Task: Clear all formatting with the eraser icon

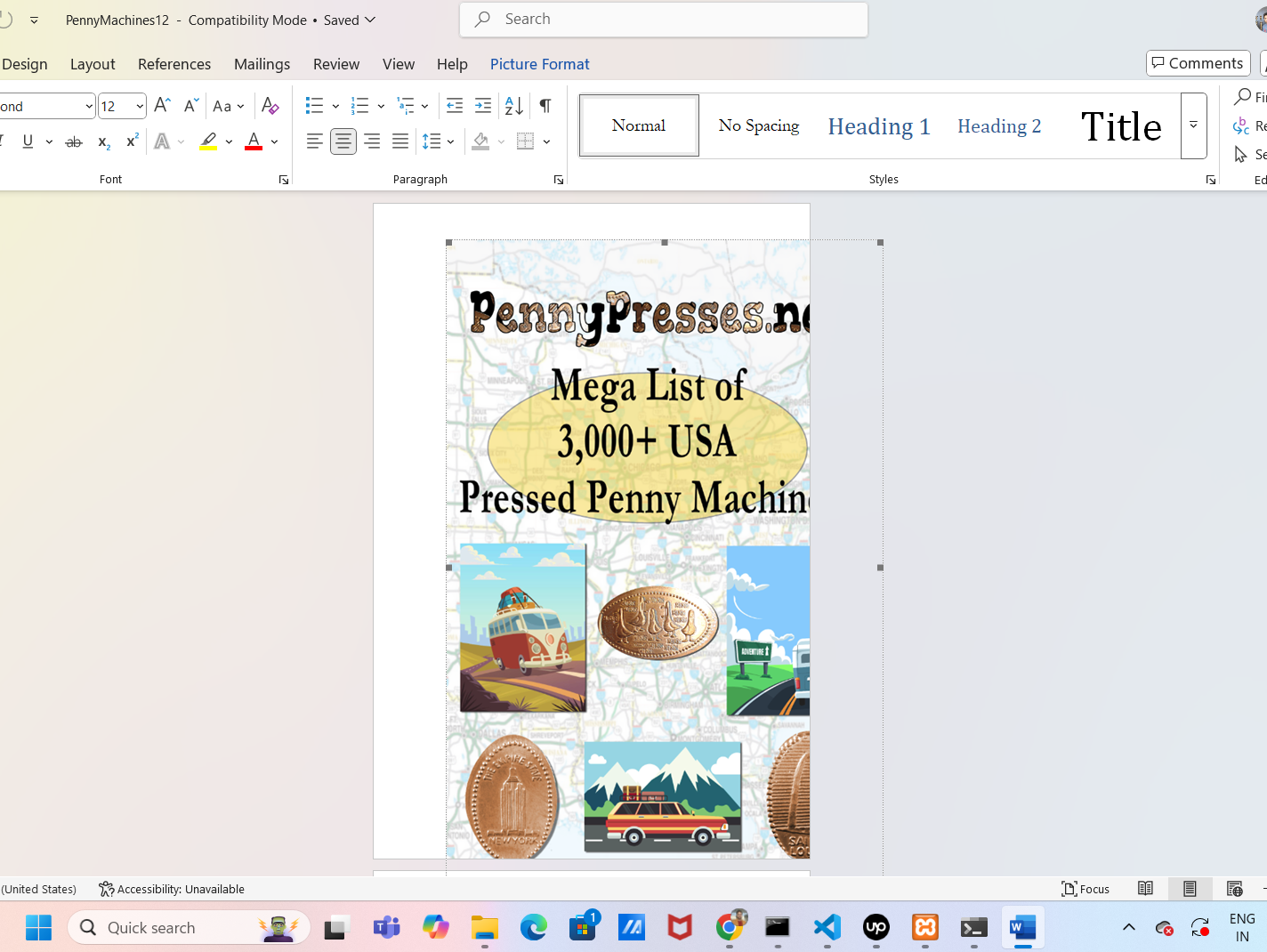Action: tap(270, 106)
